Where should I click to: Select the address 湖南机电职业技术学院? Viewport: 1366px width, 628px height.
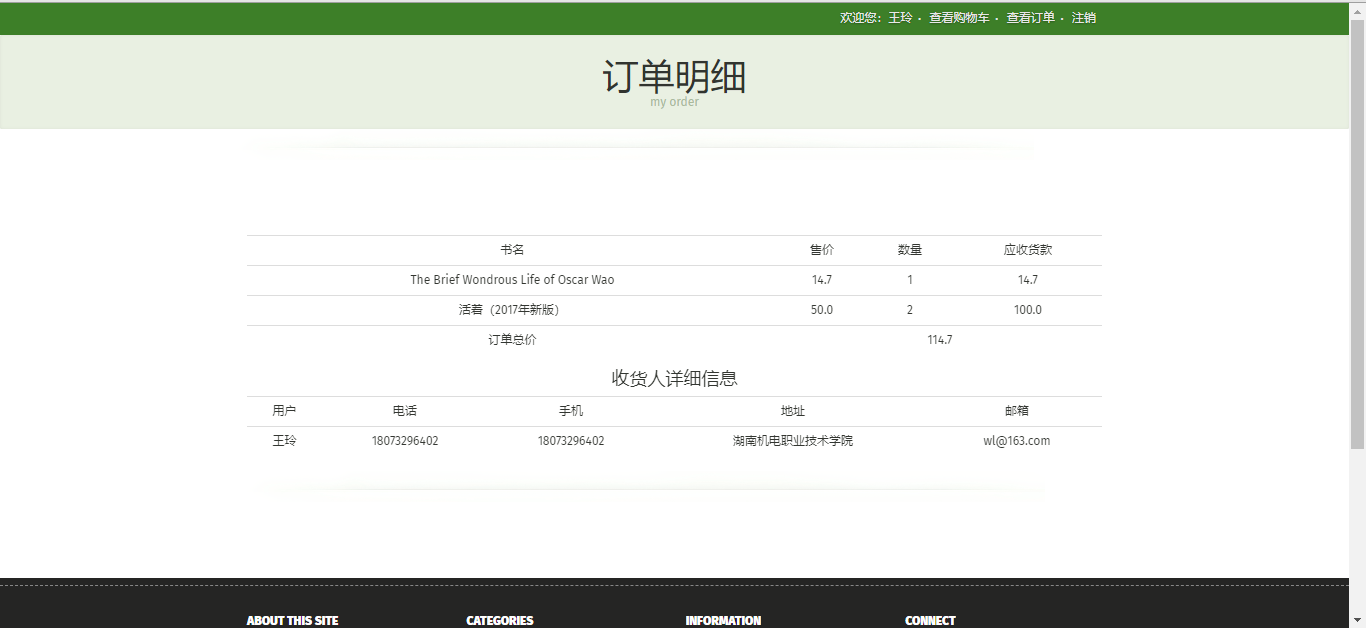[793, 441]
